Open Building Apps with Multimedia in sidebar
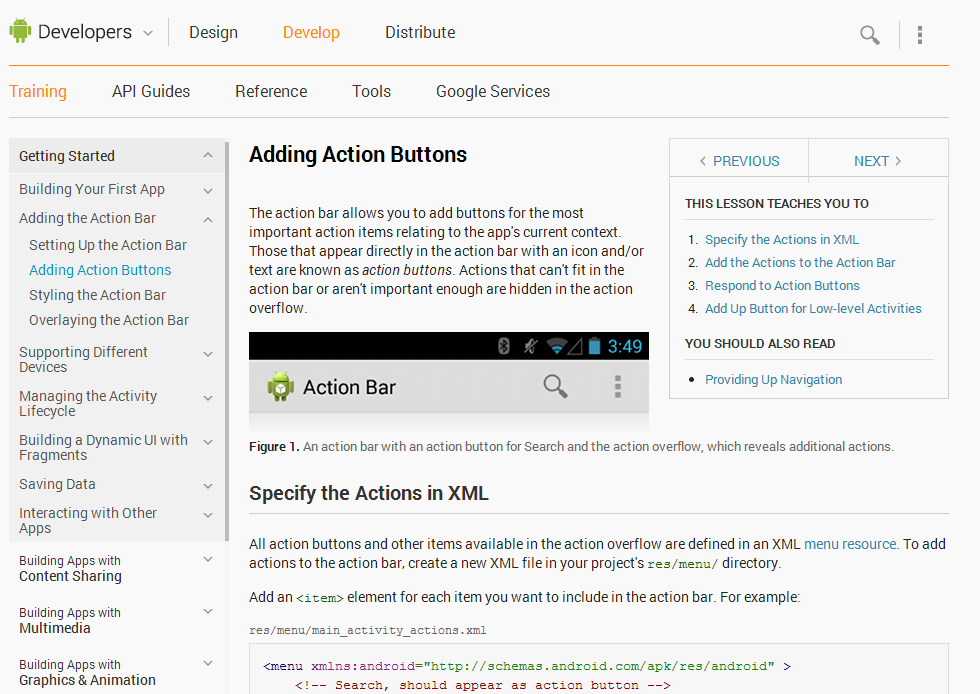Viewport: 980px width, 694px height. (x=69, y=620)
